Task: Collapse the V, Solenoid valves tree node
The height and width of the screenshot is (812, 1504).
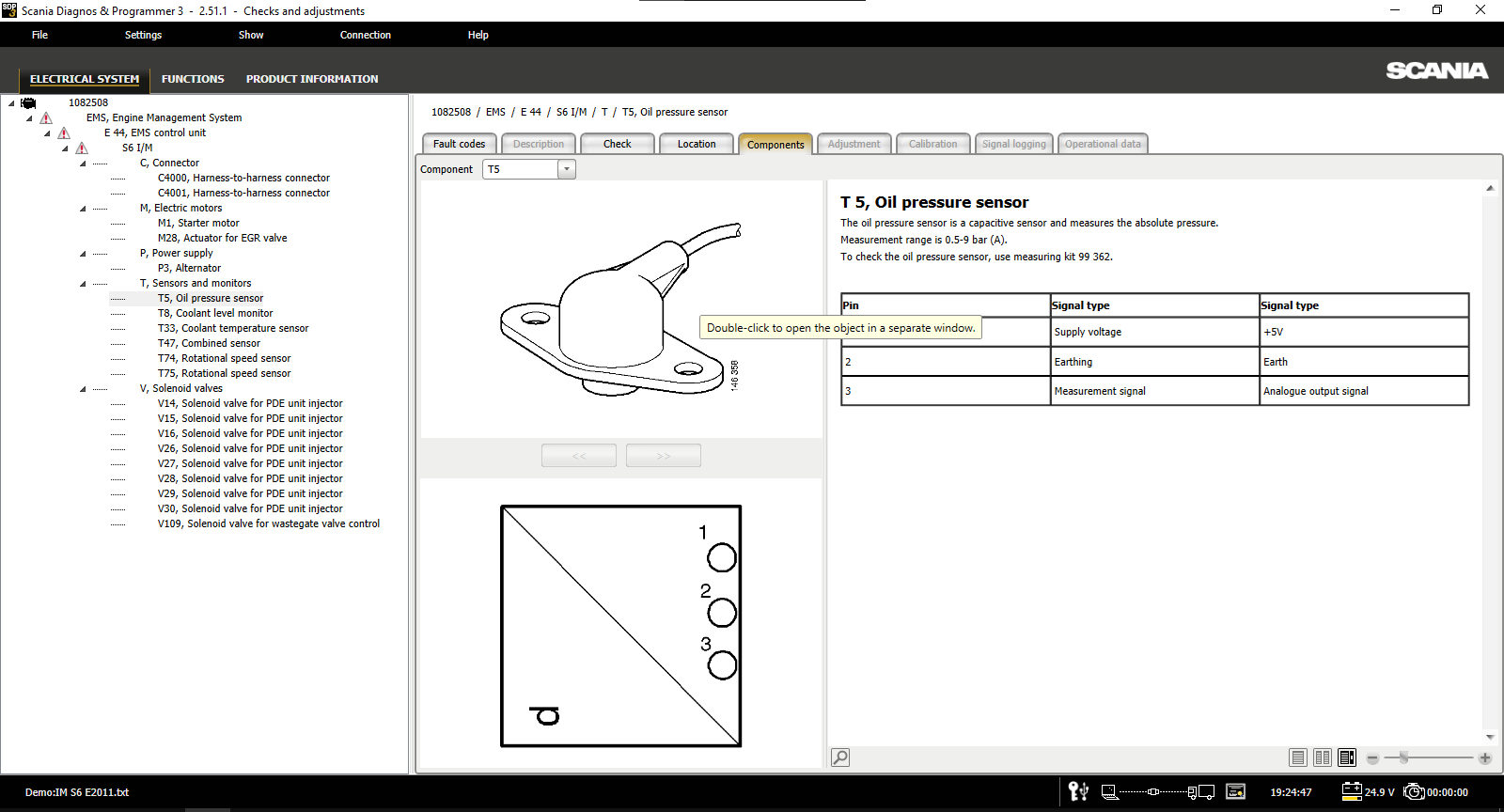Action: pyautogui.click(x=83, y=389)
